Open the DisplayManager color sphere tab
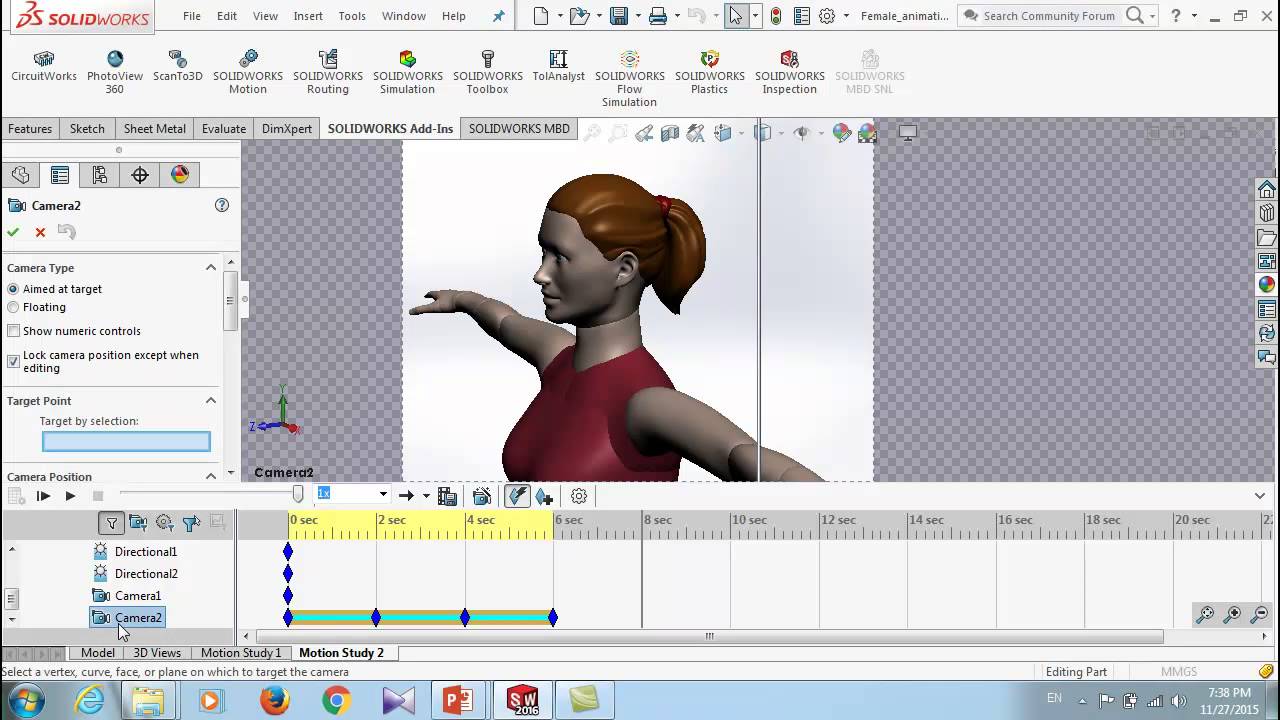 (180, 175)
